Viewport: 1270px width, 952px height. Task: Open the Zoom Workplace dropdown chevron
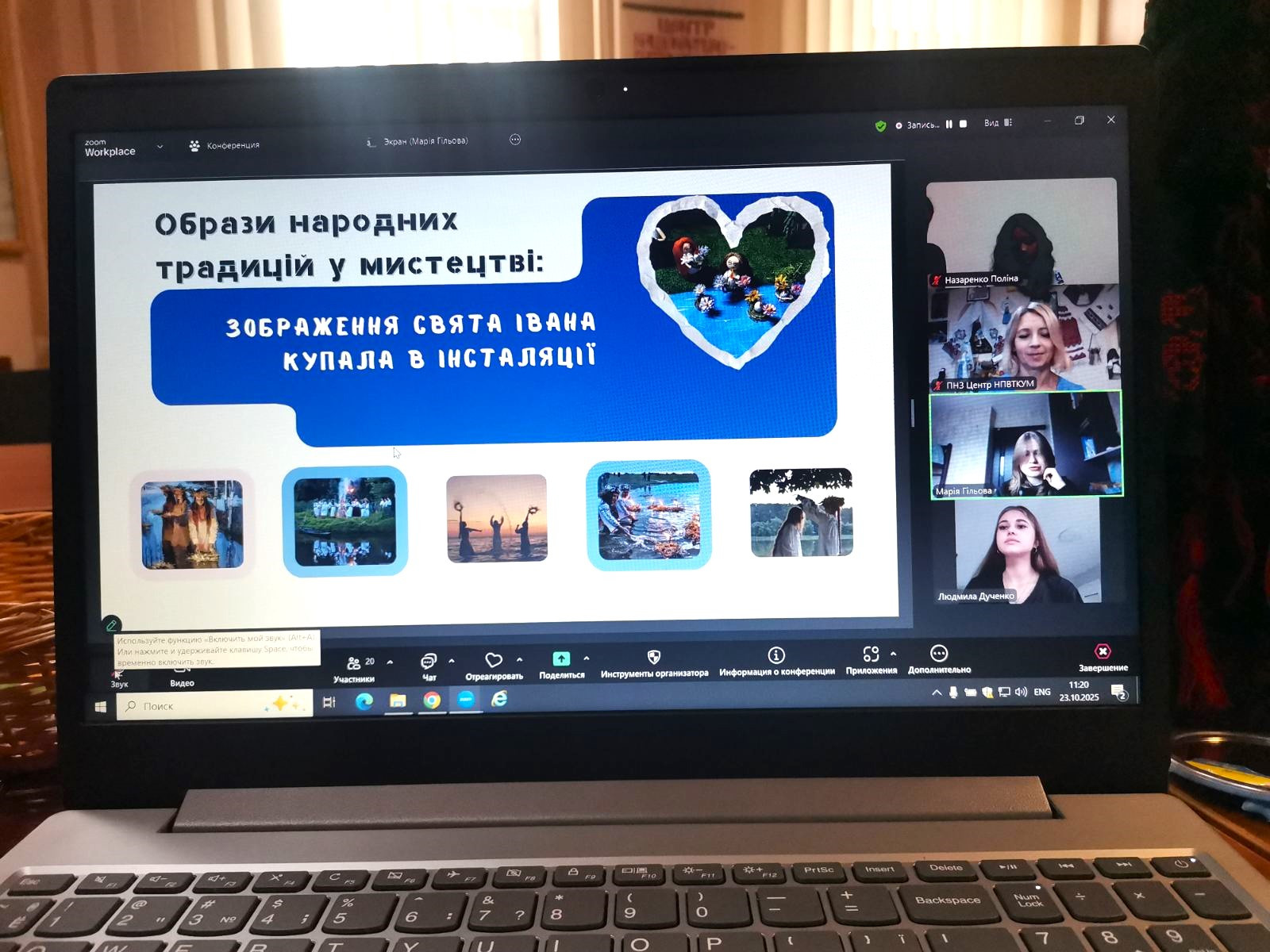160,147
